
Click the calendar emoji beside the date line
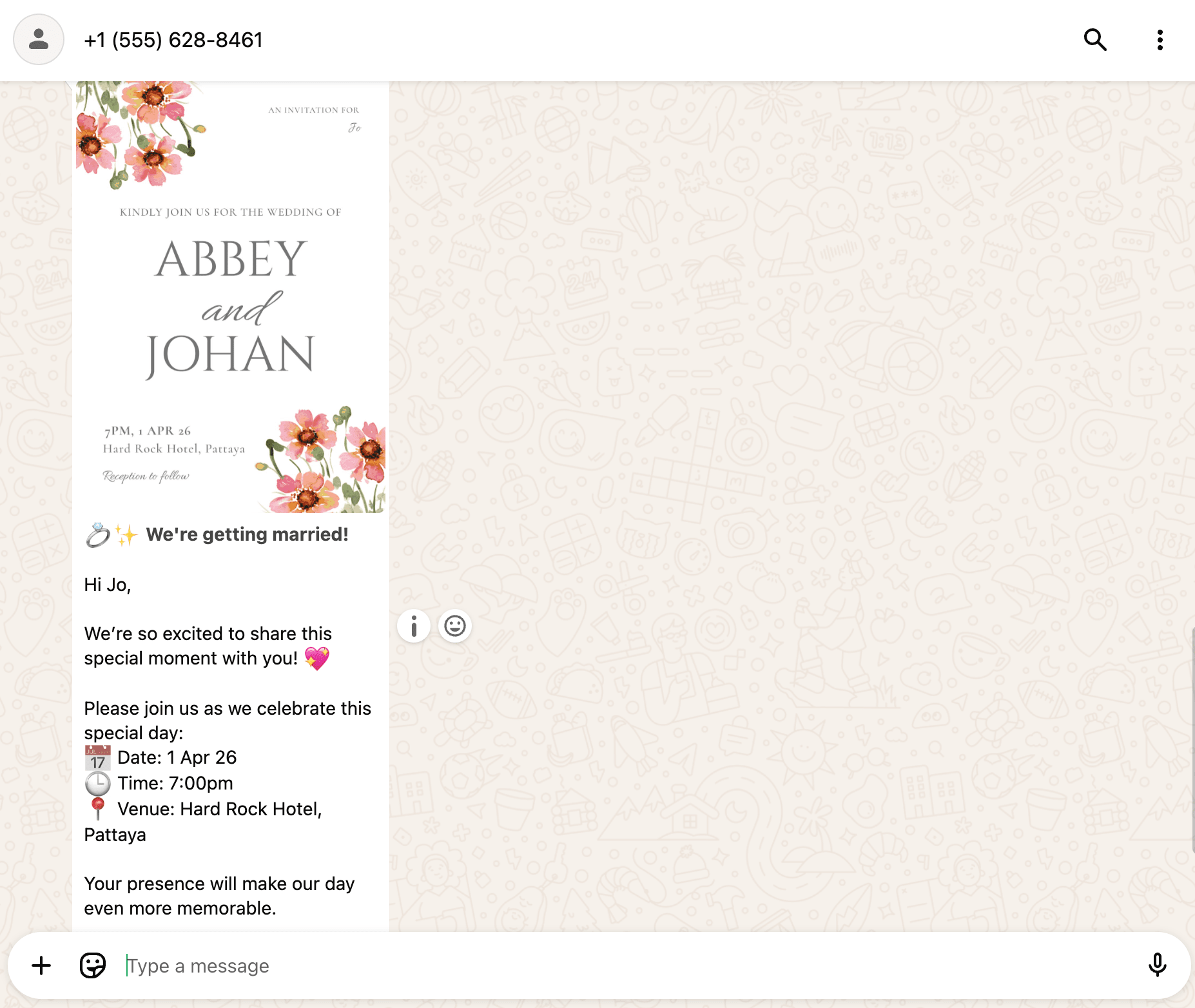click(98, 757)
